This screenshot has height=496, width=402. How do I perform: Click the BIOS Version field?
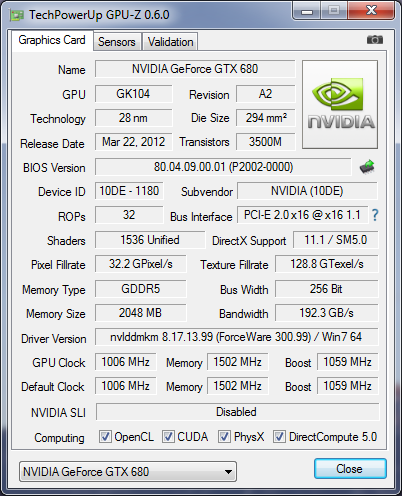(223, 167)
